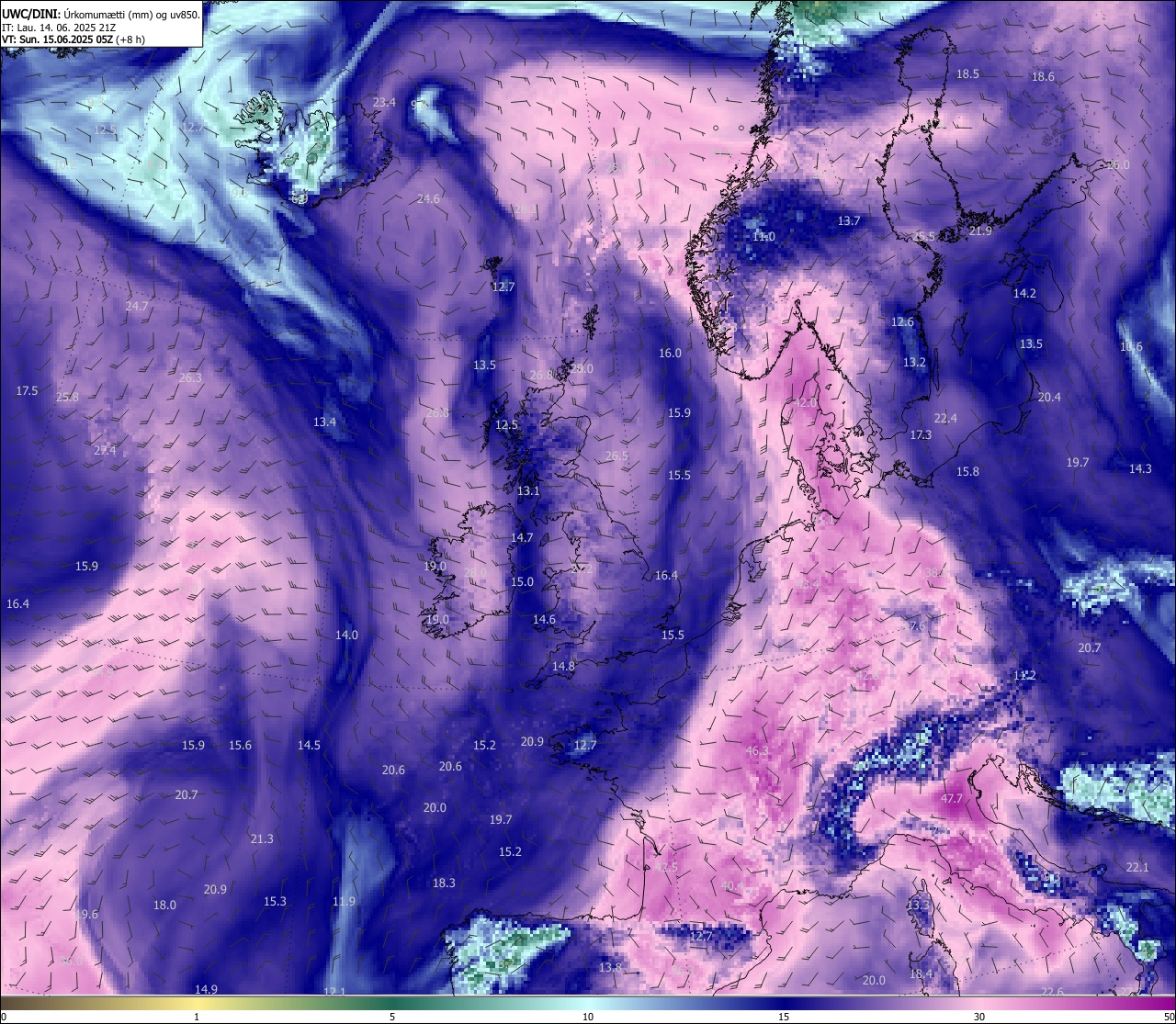Click the 46.3 value over France
1176x1024 pixels.
click(x=757, y=750)
